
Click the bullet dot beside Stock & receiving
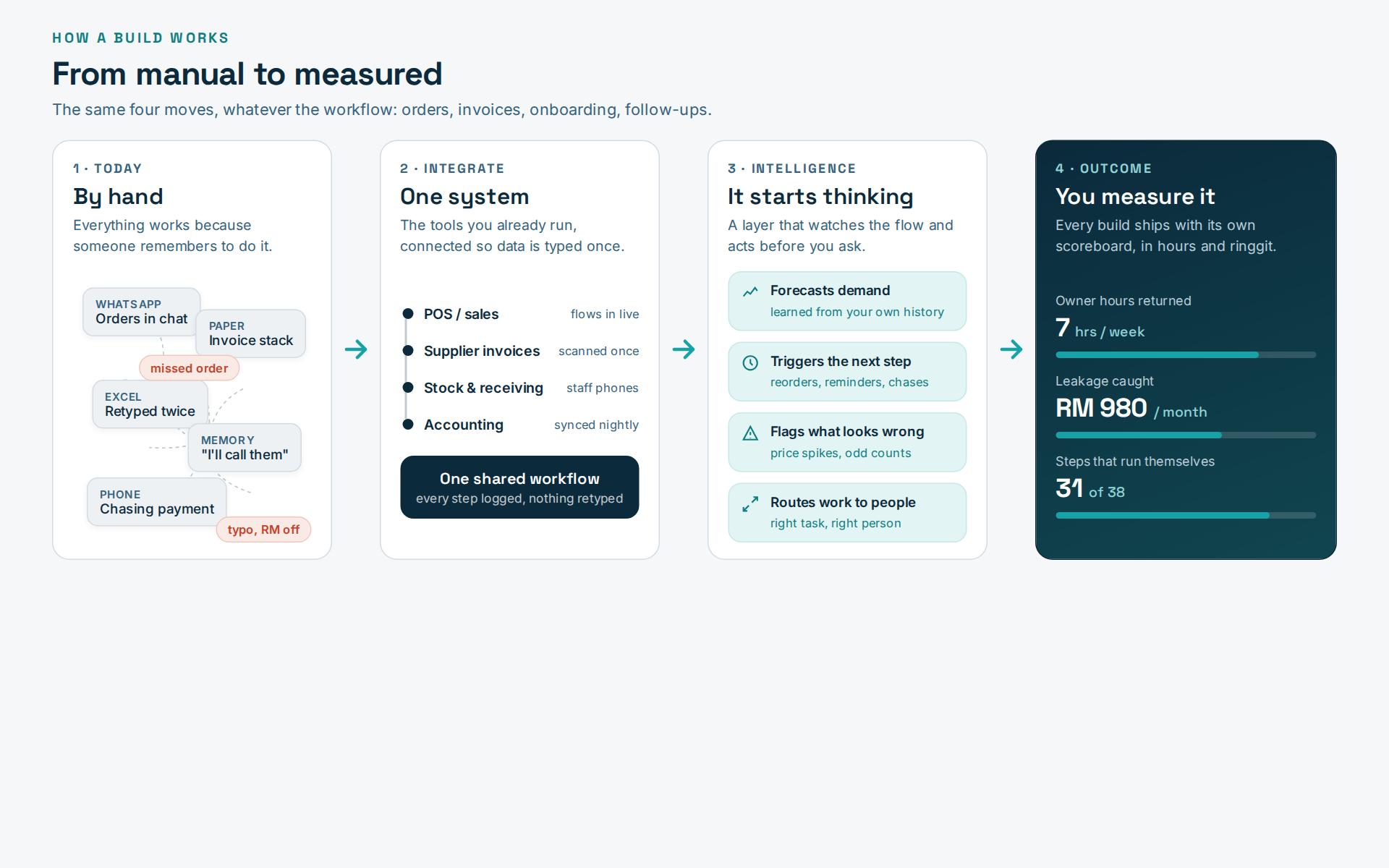pyautogui.click(x=408, y=388)
